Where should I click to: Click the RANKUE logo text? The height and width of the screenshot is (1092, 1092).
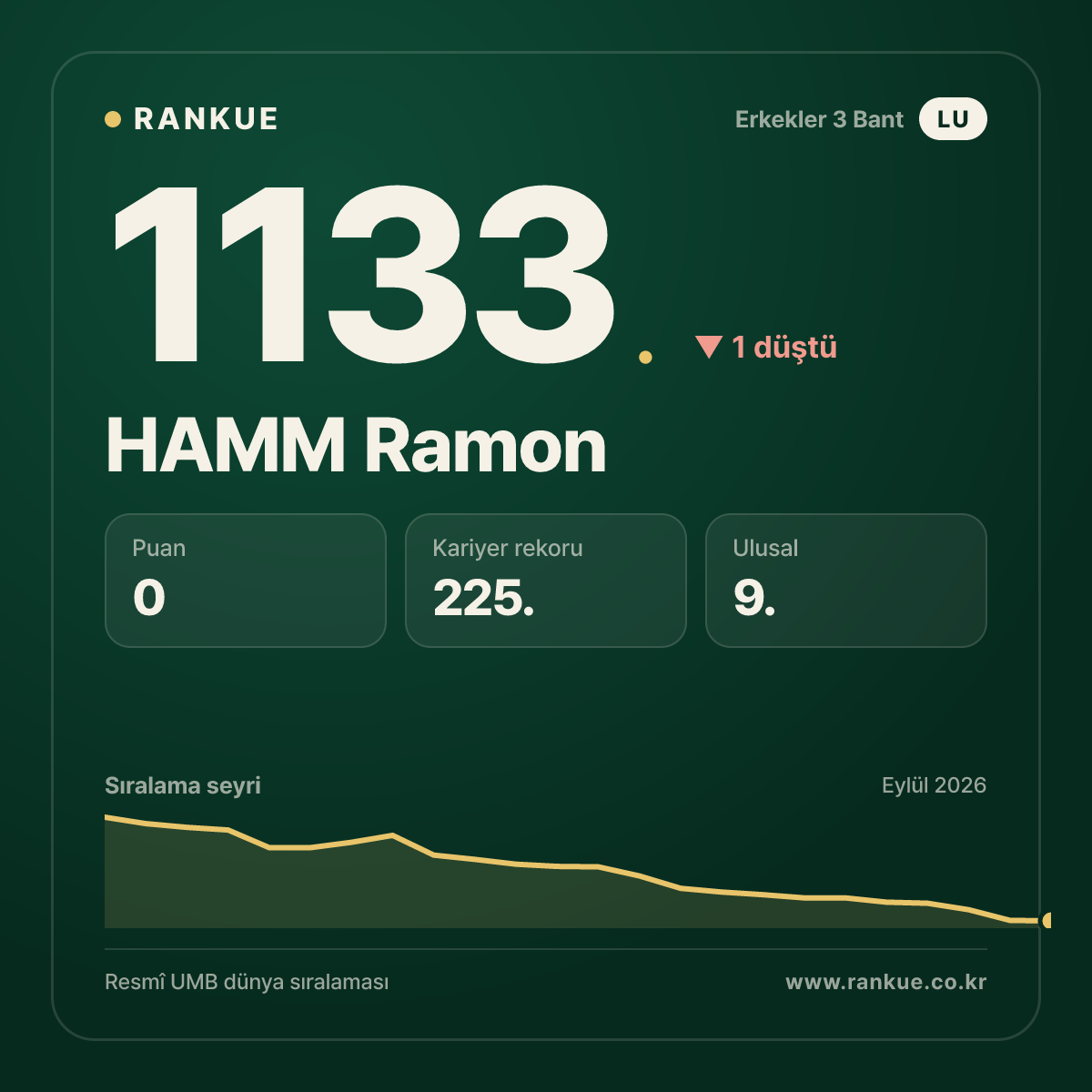click(206, 119)
